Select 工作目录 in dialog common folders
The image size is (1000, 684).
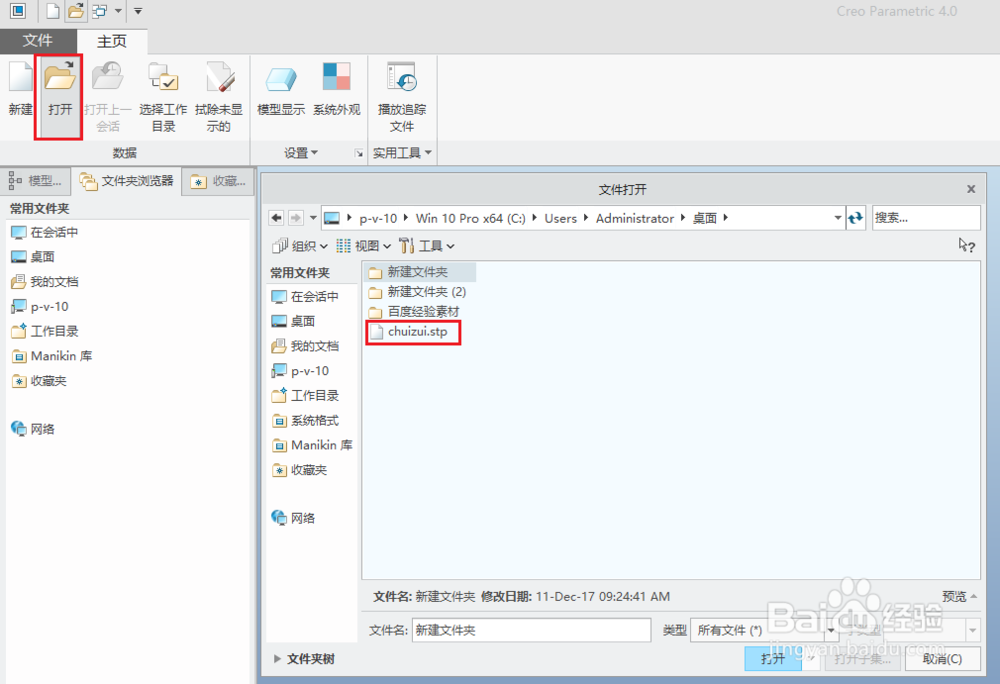click(x=305, y=396)
